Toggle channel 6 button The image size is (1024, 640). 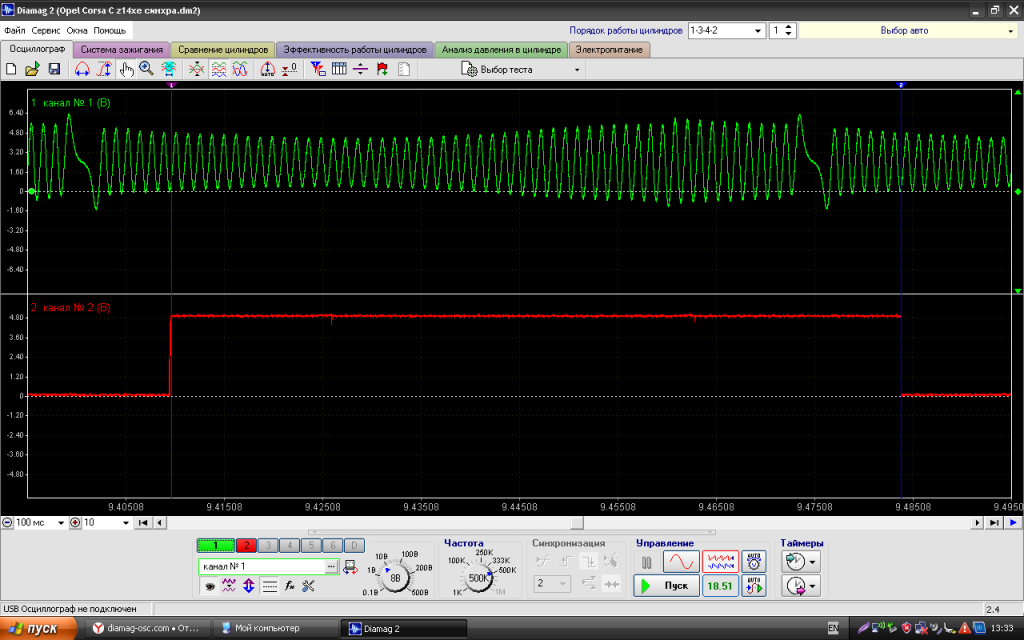pos(332,545)
